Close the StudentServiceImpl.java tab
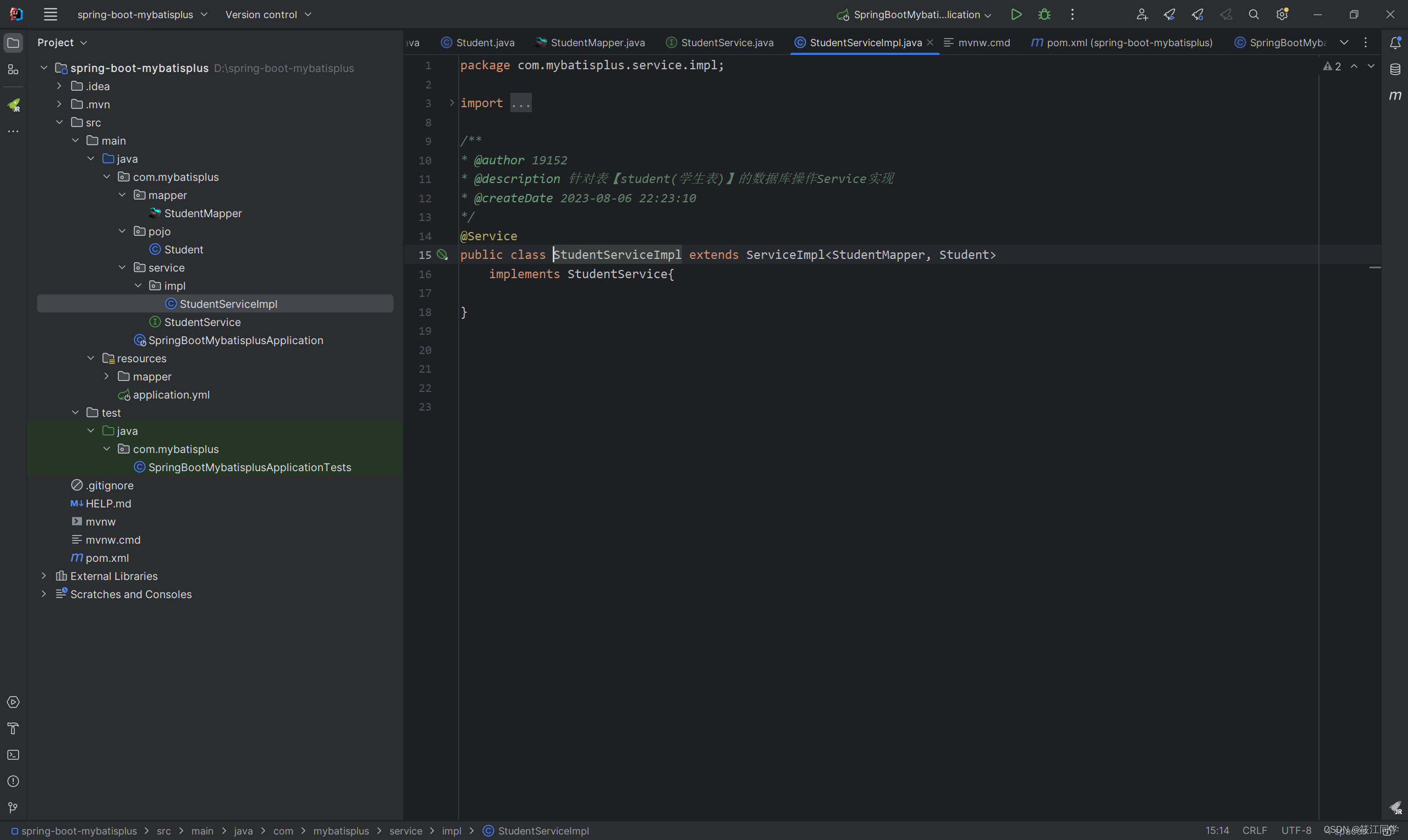This screenshot has width=1408, height=840. point(930,42)
